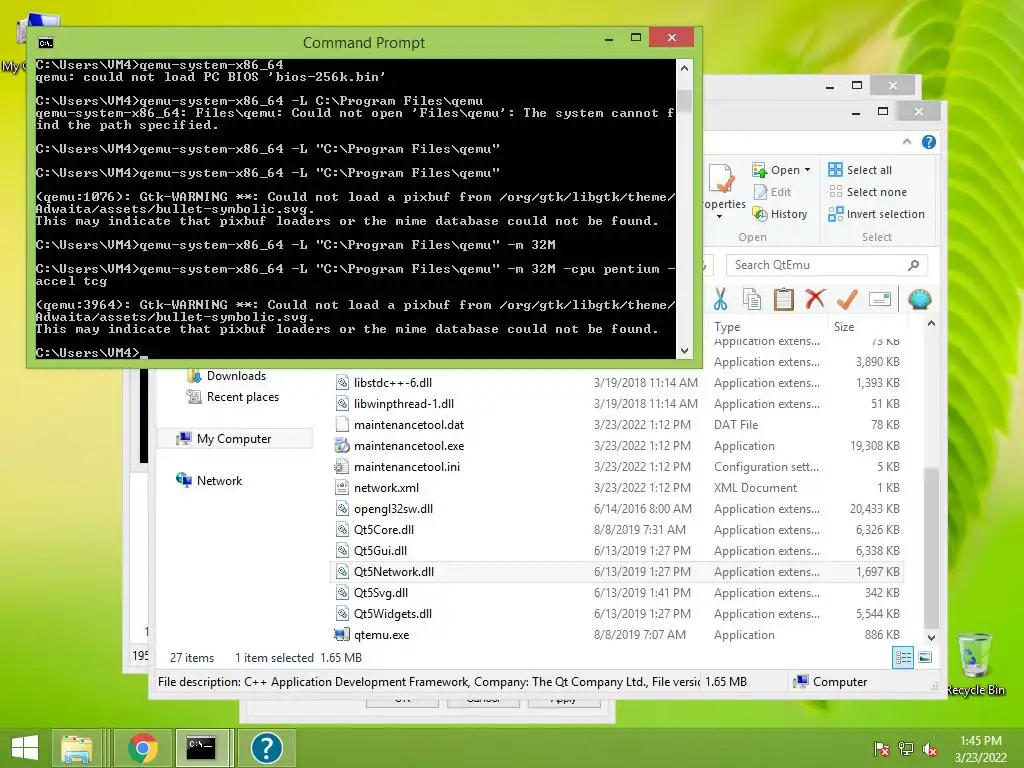This screenshot has height=768, width=1024.
Task: Open File Explorer from the taskbar
Action: click(76, 748)
